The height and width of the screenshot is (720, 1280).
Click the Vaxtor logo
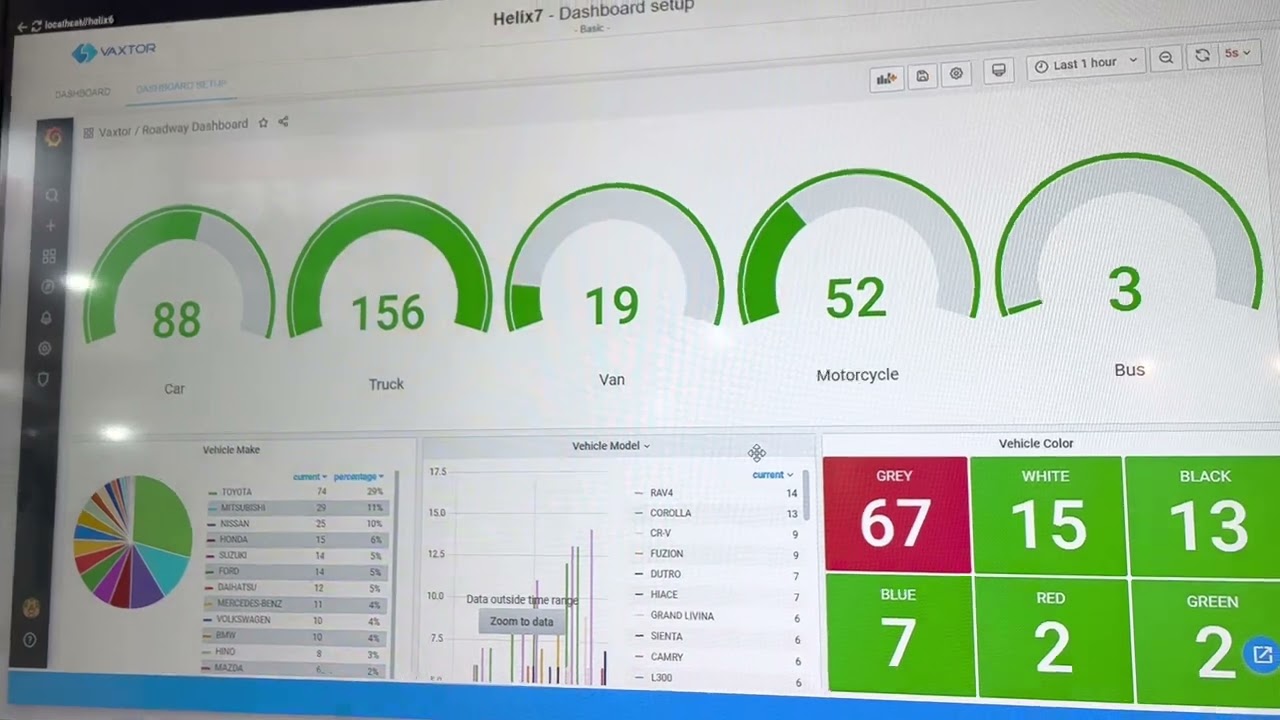113,51
